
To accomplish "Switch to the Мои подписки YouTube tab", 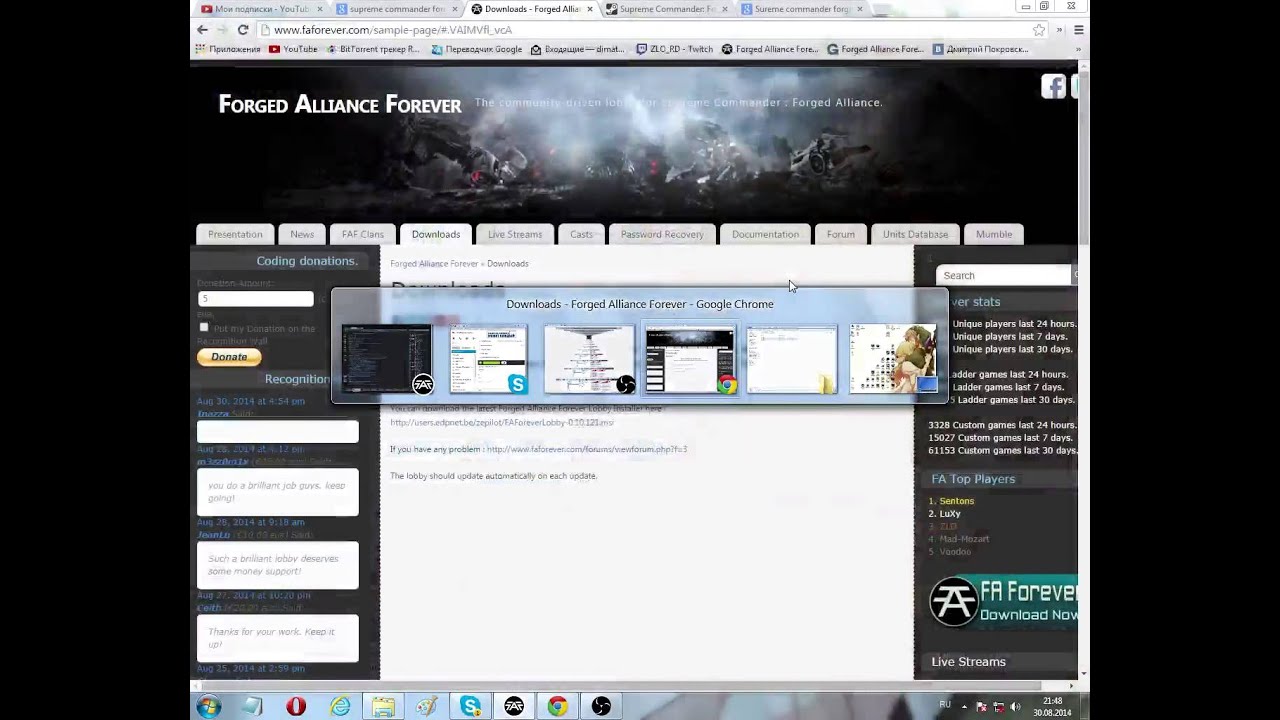I will 259,9.
